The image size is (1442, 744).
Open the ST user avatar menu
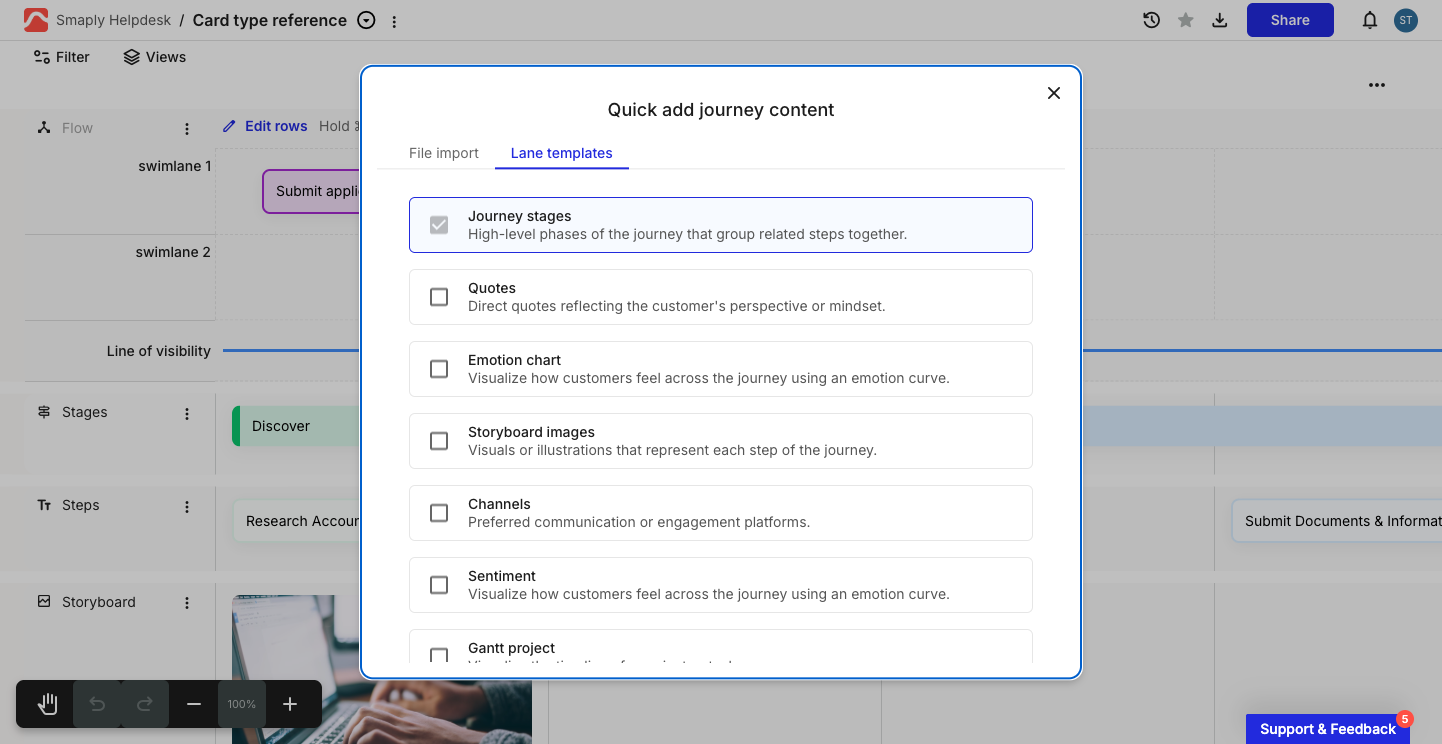(x=1406, y=20)
